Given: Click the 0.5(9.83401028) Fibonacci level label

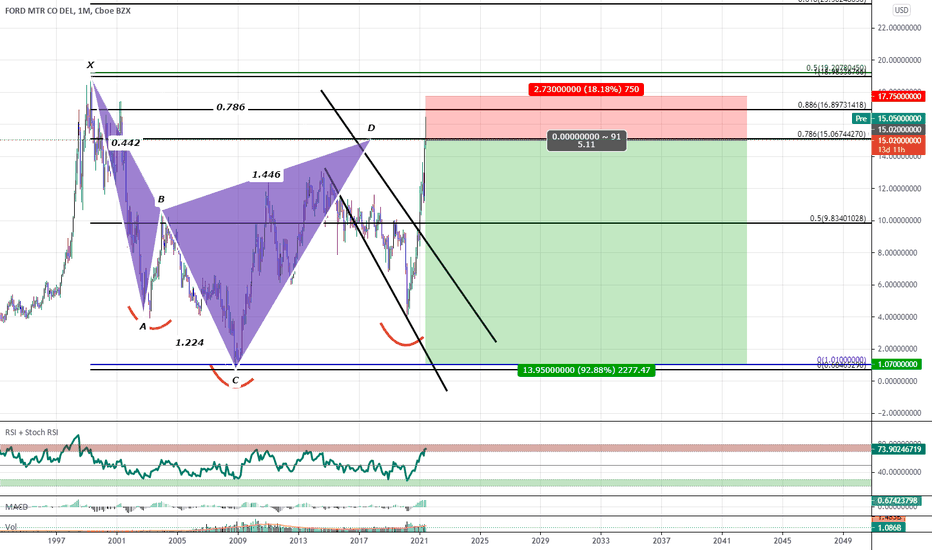Looking at the screenshot, I should coord(837,219).
